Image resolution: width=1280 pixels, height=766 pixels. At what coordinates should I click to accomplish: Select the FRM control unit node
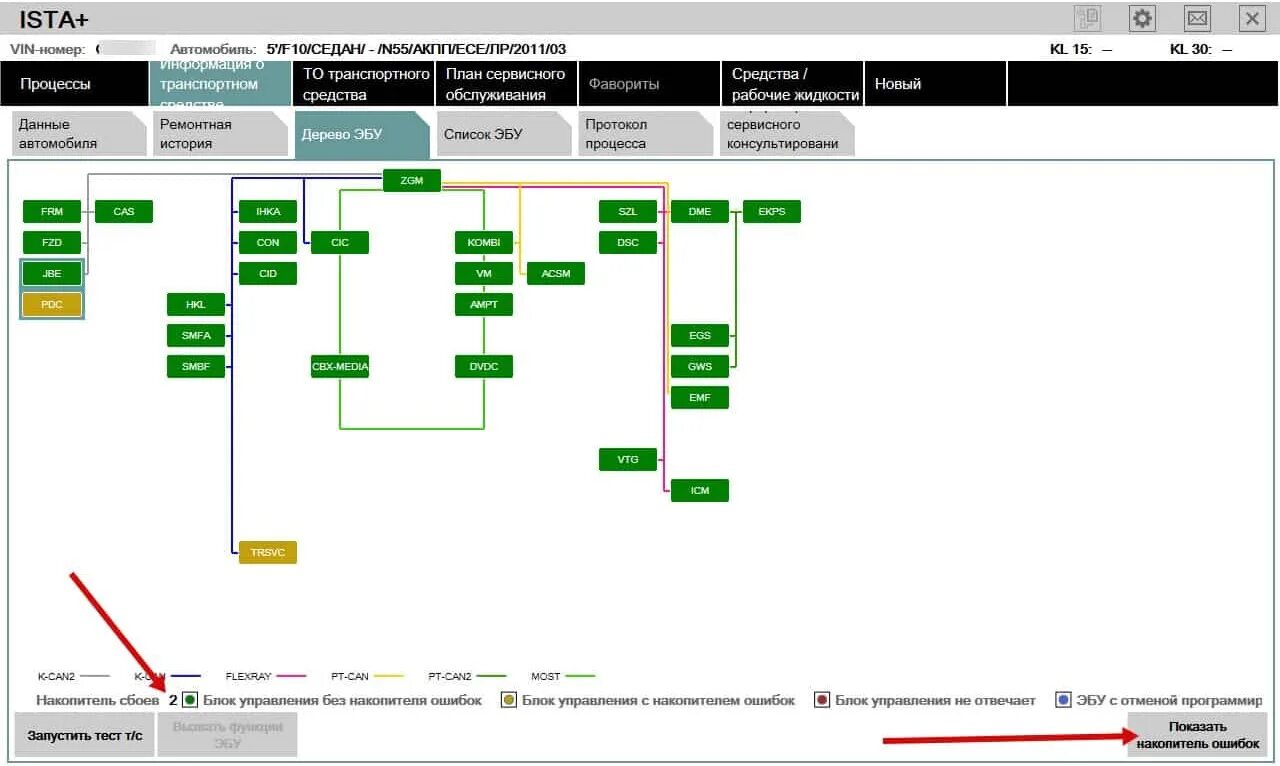point(52,212)
